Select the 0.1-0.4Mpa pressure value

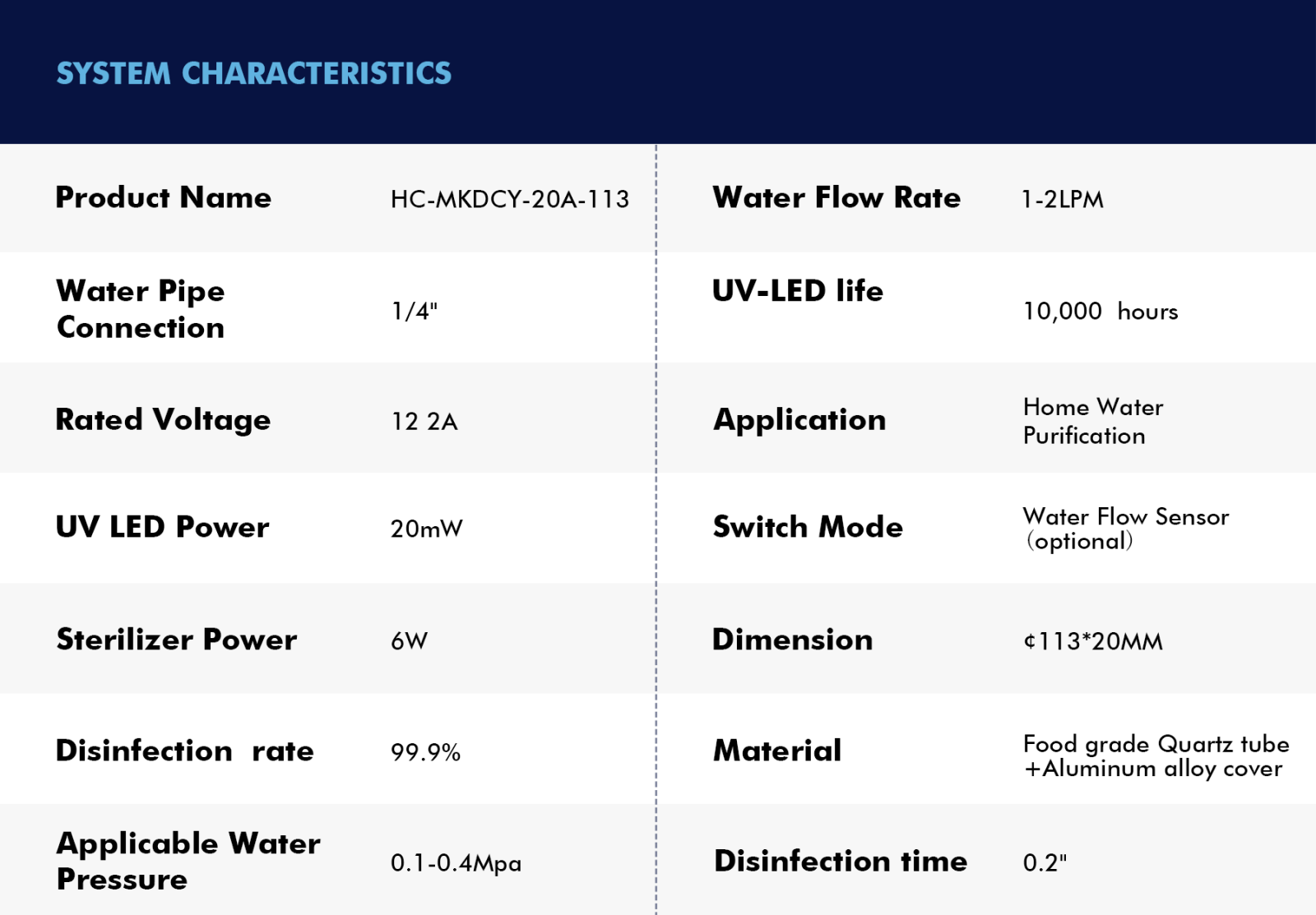click(x=456, y=863)
